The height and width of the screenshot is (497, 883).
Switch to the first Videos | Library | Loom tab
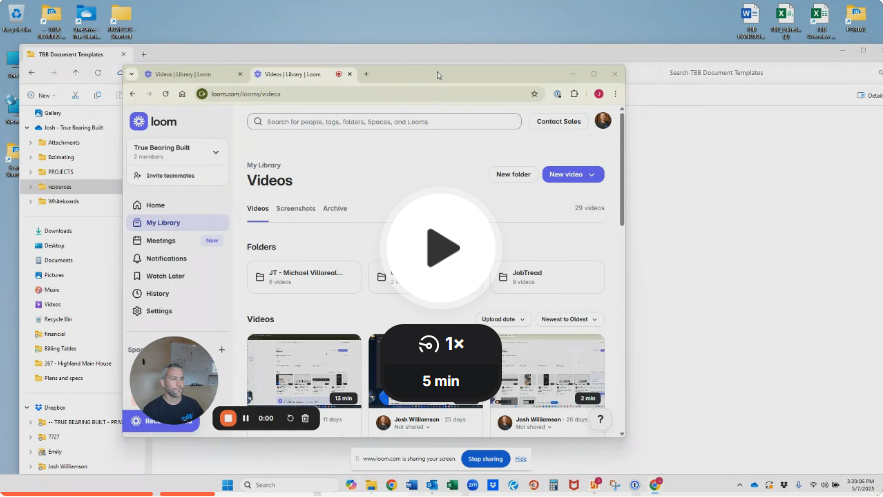pyautogui.click(x=194, y=74)
